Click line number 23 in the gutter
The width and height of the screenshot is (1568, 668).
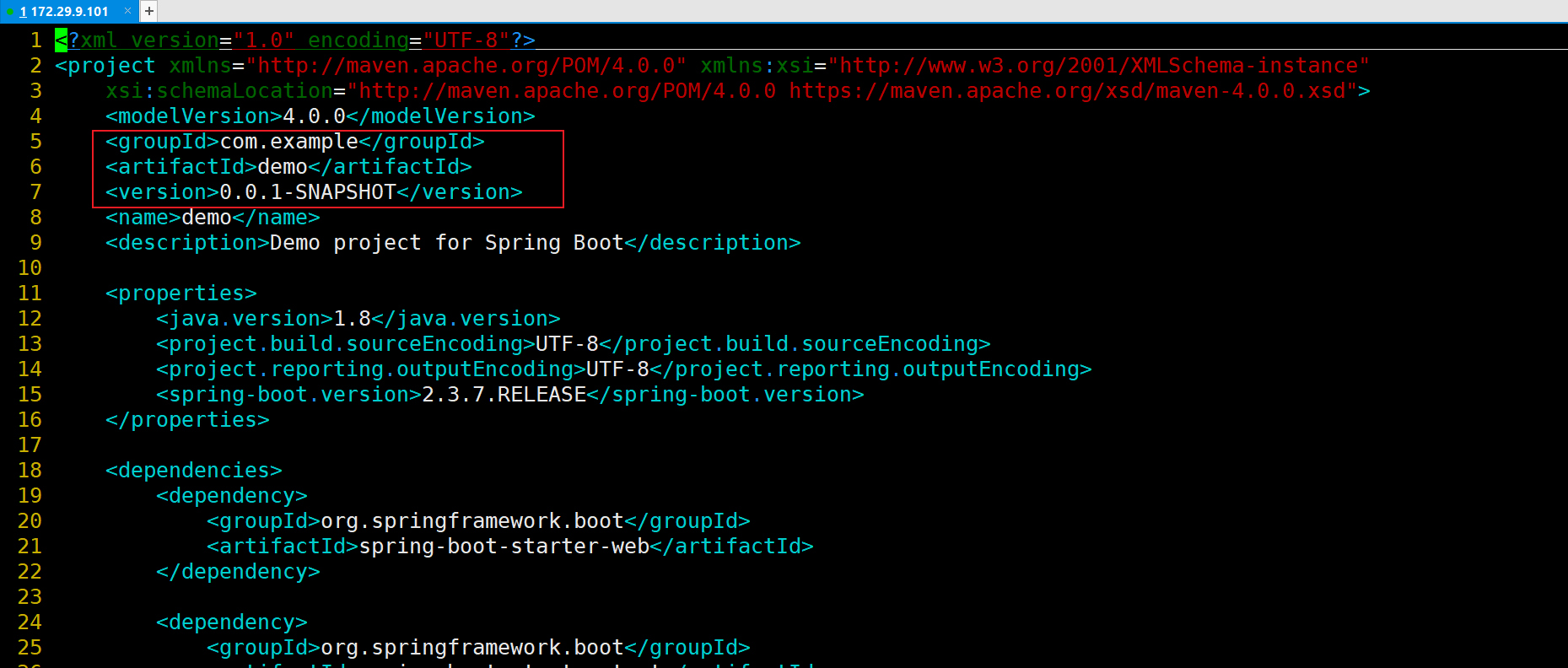[30, 597]
